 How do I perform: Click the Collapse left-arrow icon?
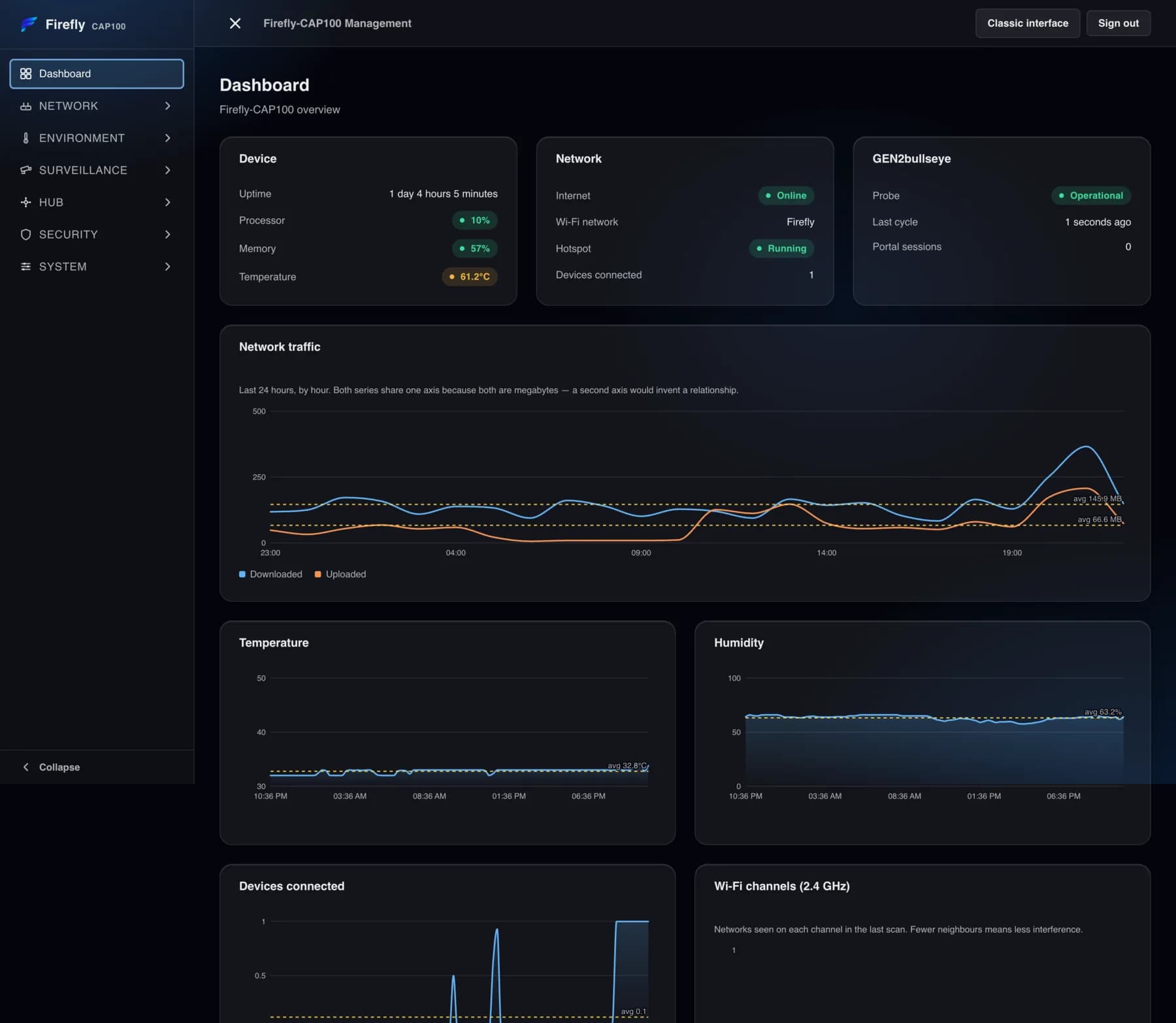click(25, 767)
